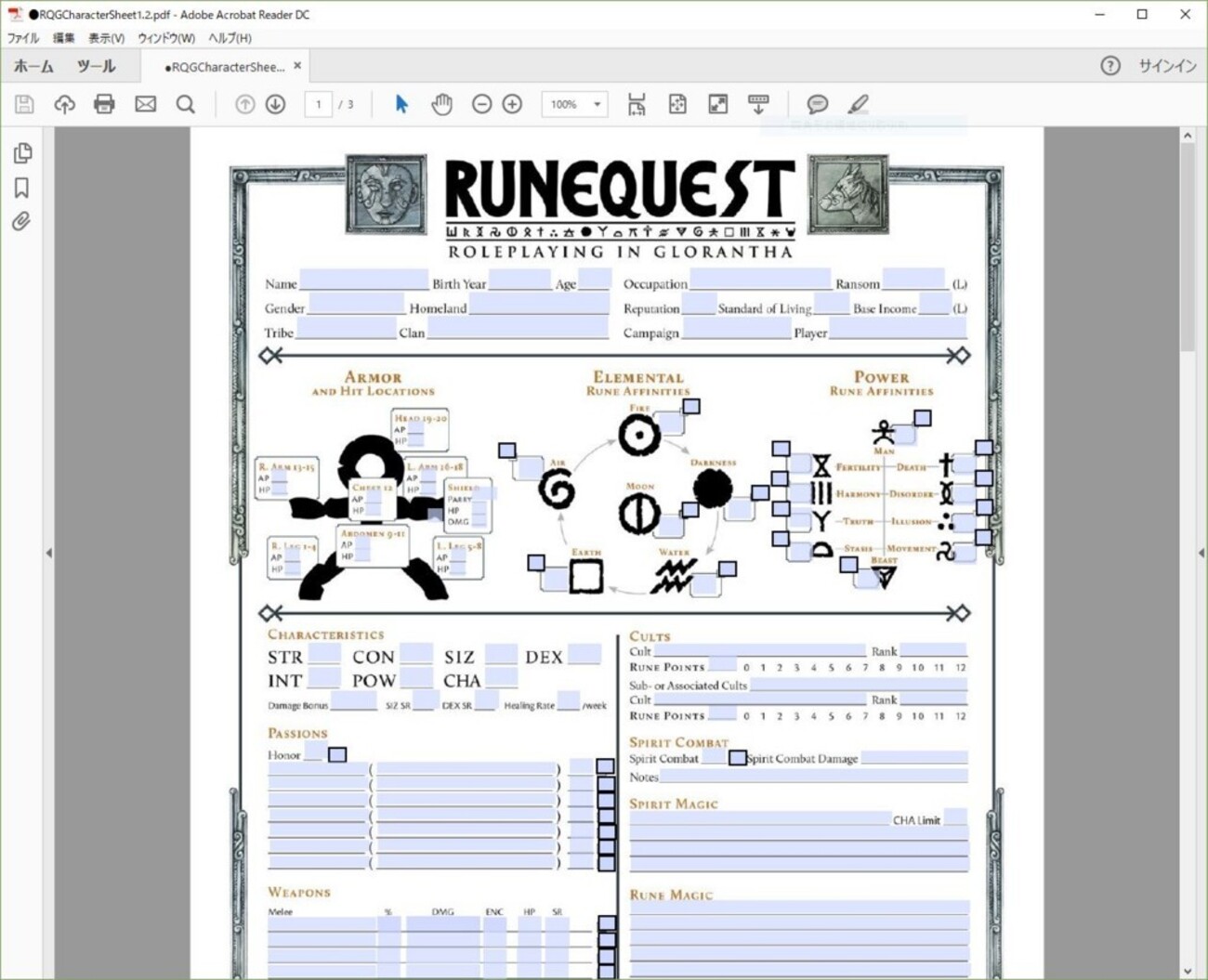Click the page number input box
The width and height of the screenshot is (1208, 980).
click(x=318, y=104)
